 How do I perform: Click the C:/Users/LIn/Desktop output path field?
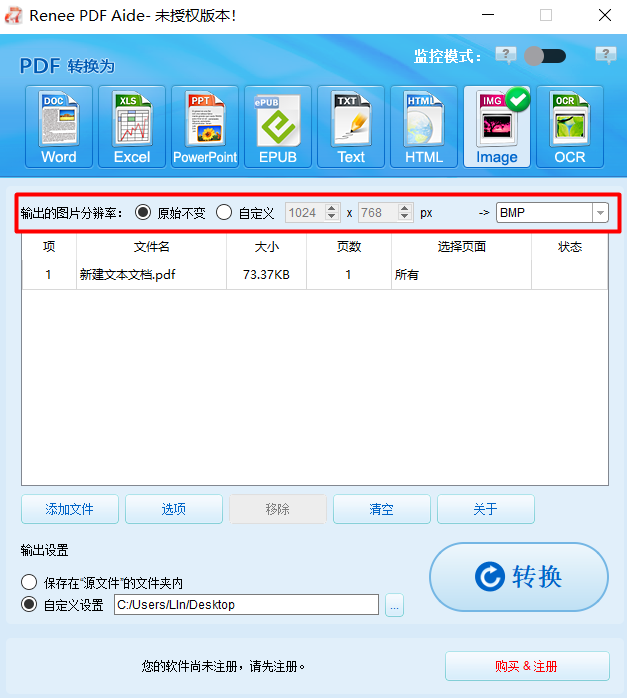[247, 605]
